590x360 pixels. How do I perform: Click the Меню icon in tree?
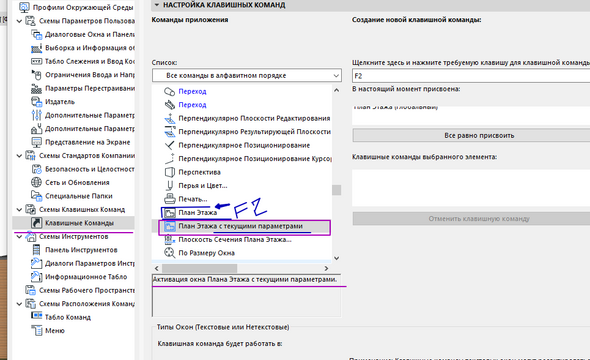[x=37, y=331]
